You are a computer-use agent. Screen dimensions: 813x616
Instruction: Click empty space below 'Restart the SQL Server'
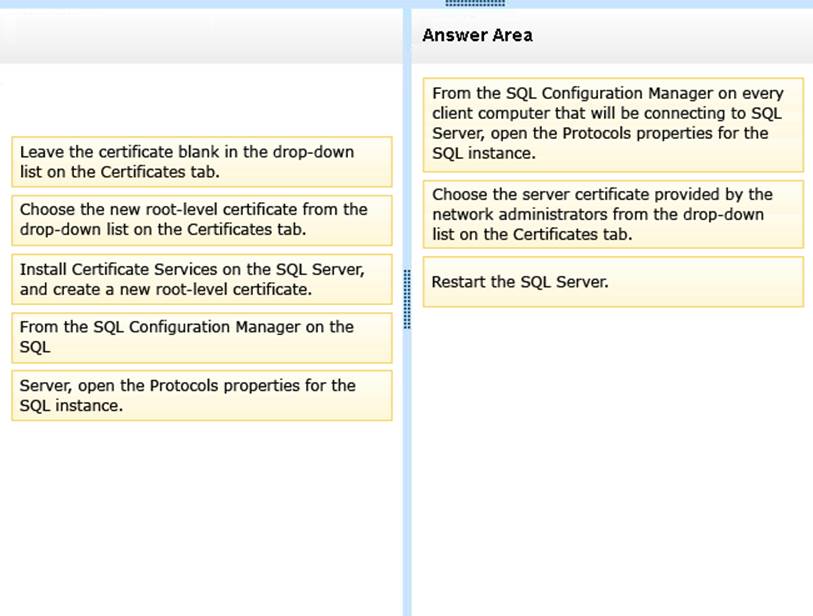pos(612,450)
